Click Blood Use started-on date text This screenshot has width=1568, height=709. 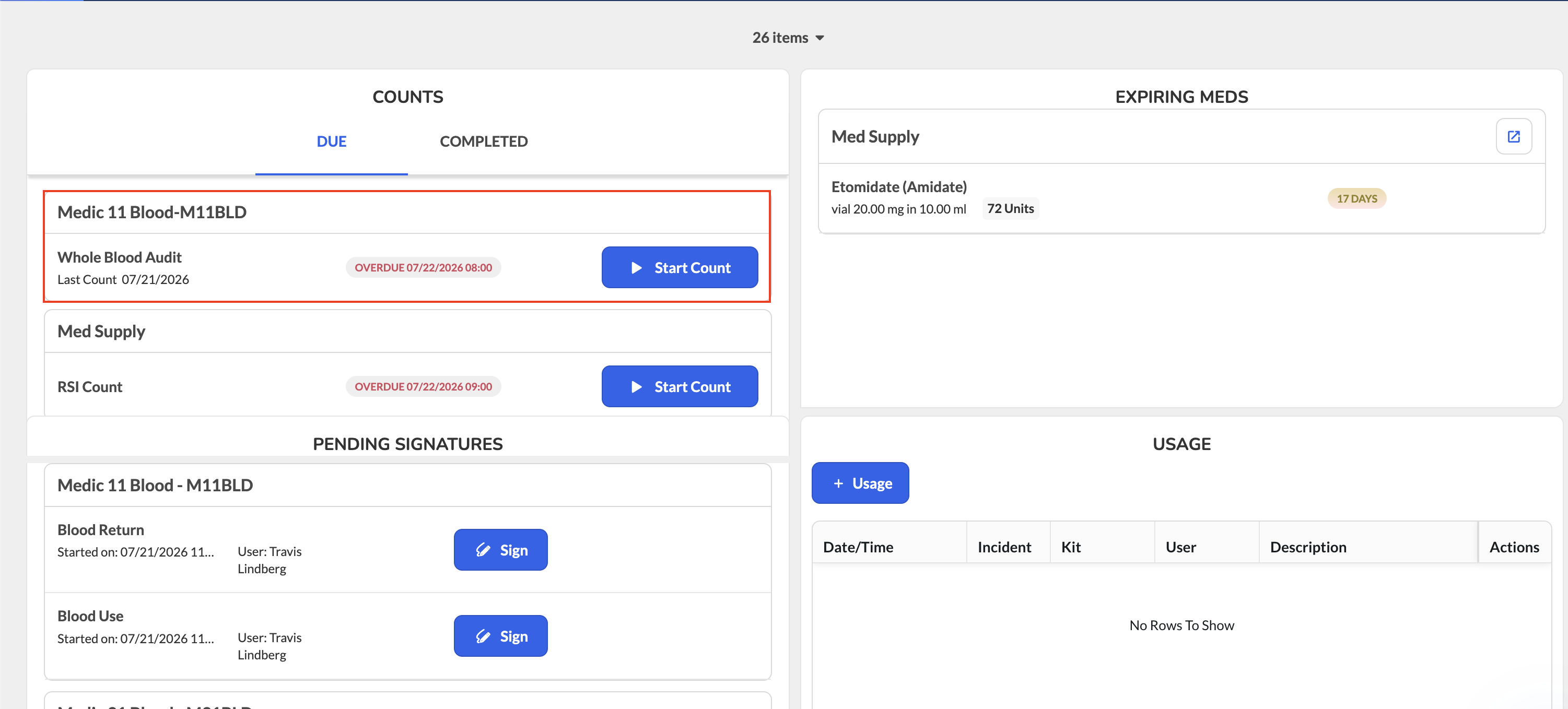tap(136, 639)
